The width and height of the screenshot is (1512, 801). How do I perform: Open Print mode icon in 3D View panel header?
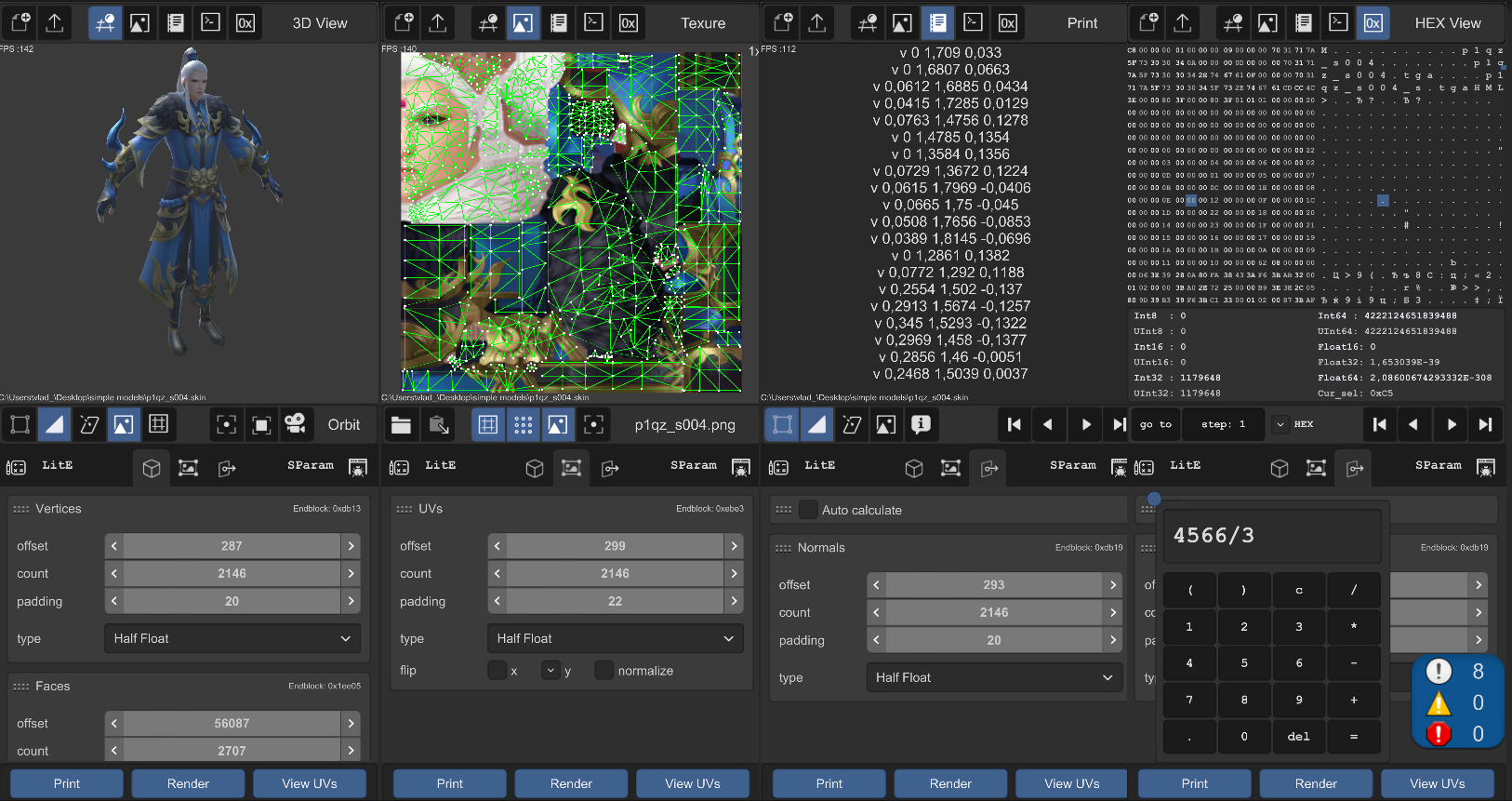pyautogui.click(x=175, y=23)
